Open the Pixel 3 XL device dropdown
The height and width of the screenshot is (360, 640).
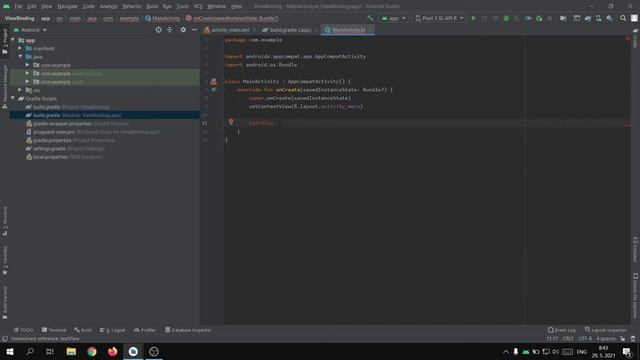click(439, 18)
